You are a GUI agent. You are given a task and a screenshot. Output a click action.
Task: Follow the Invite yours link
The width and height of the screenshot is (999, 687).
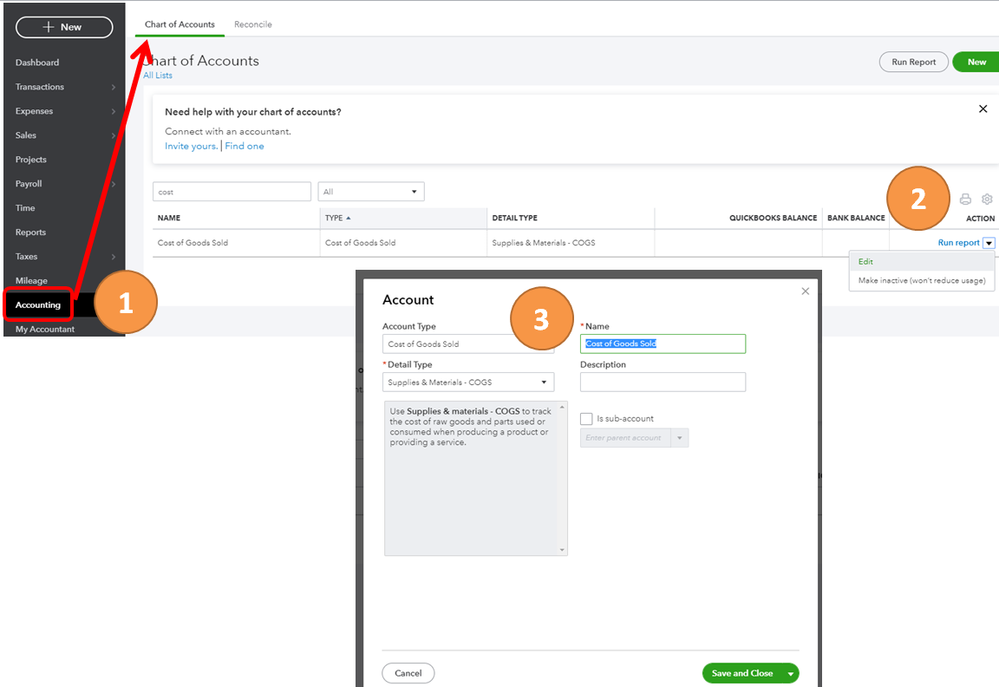[x=191, y=146]
